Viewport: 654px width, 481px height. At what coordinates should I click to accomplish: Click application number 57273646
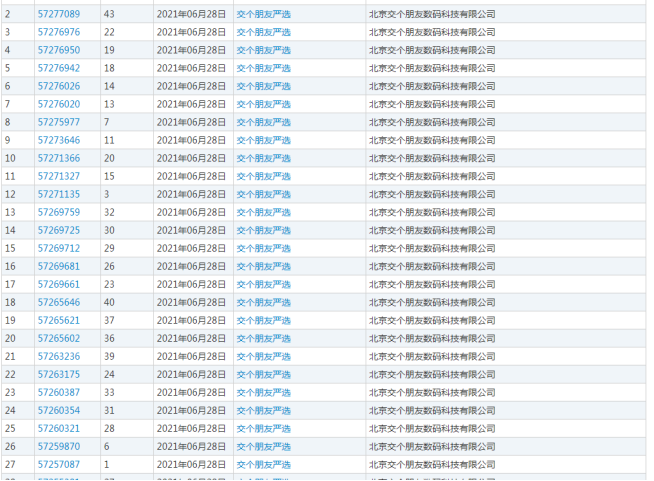tap(58, 140)
